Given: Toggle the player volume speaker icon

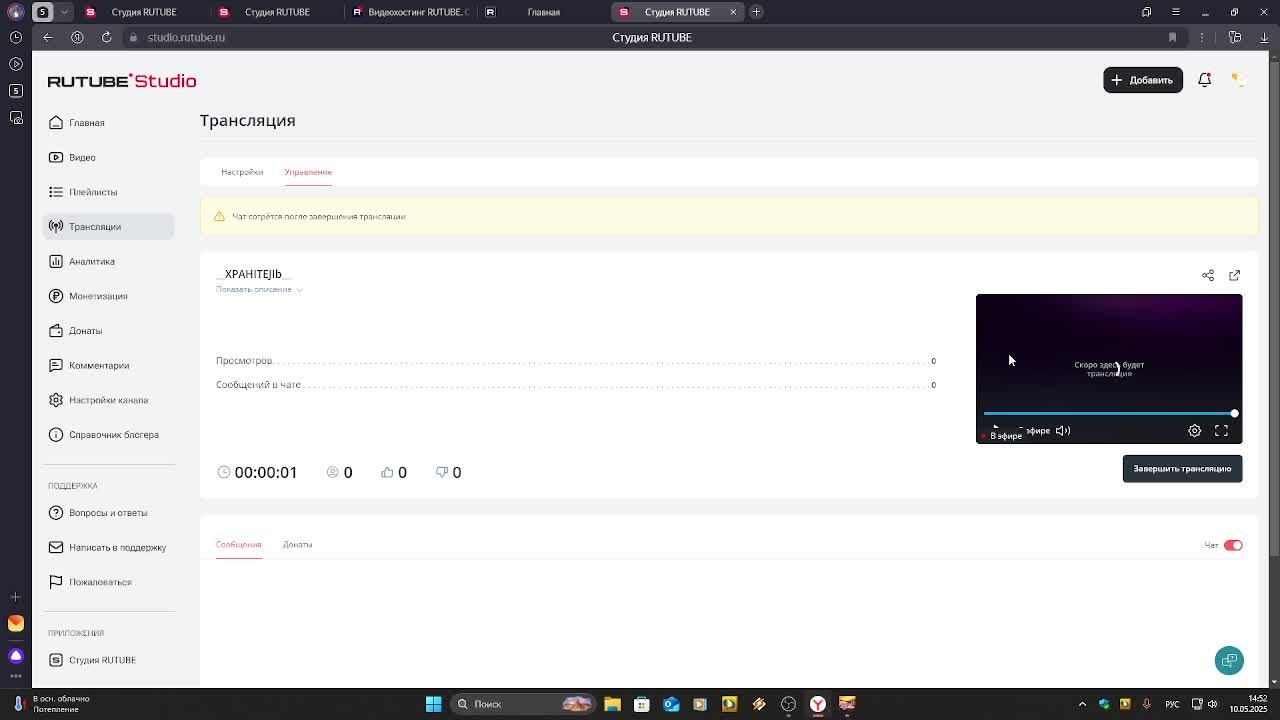Looking at the screenshot, I should click(x=1063, y=431).
